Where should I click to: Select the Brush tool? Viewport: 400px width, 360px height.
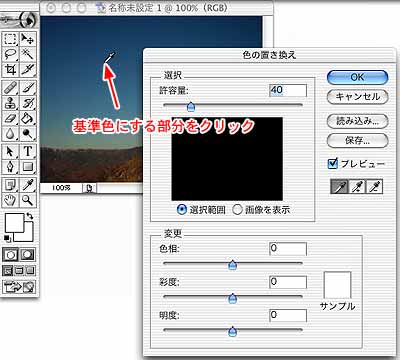(28, 88)
